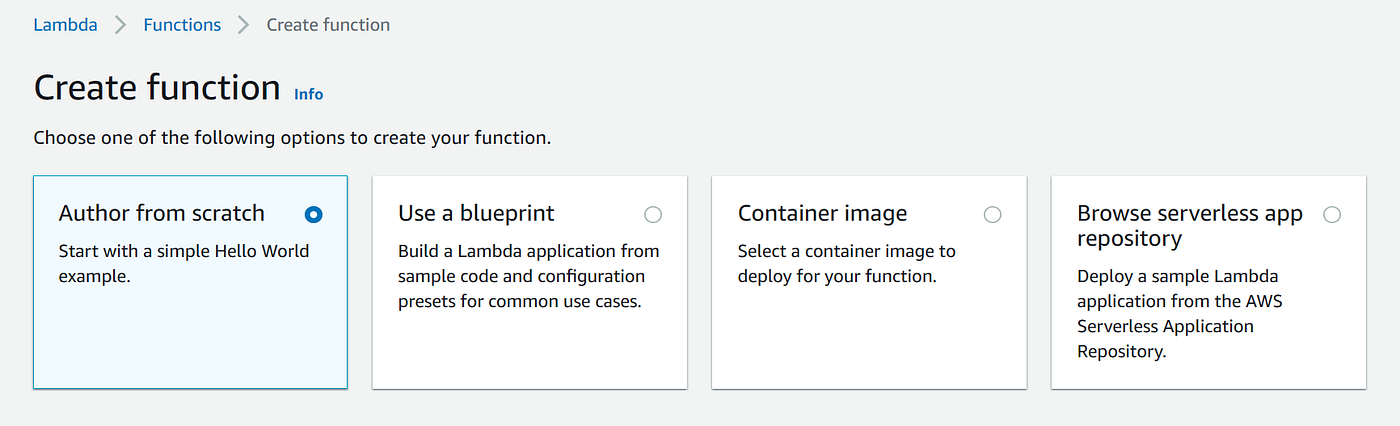
Task: Click the Container image card title
Action: click(x=822, y=213)
